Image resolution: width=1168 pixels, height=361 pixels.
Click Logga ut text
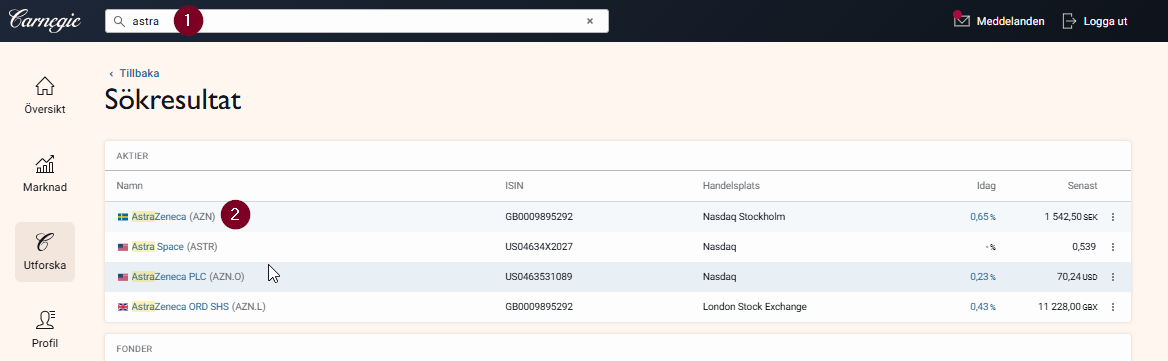tap(1105, 21)
